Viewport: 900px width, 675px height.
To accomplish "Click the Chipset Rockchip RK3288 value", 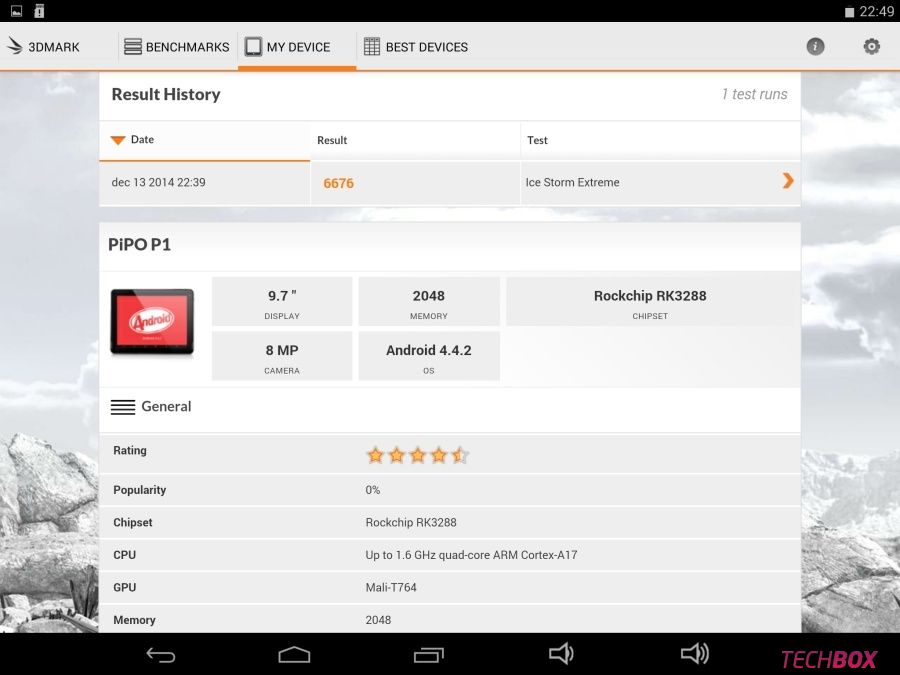I will tap(411, 522).
